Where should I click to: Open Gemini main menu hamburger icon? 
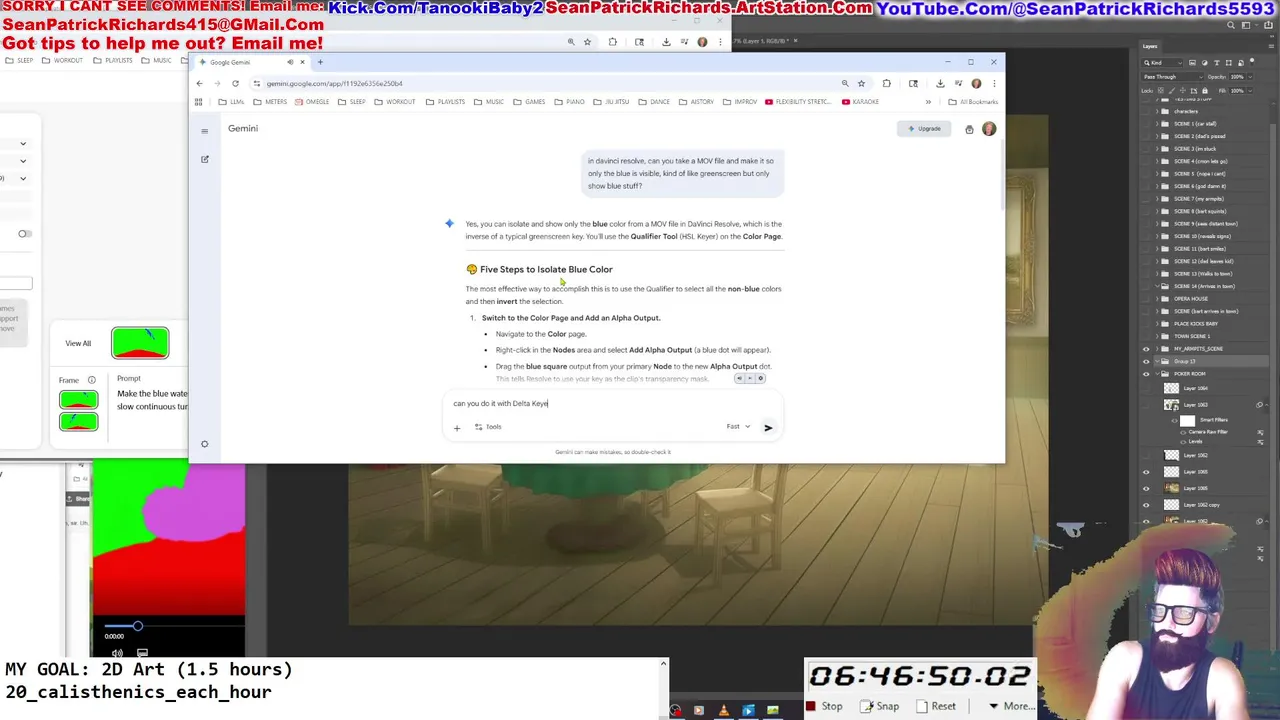click(205, 131)
